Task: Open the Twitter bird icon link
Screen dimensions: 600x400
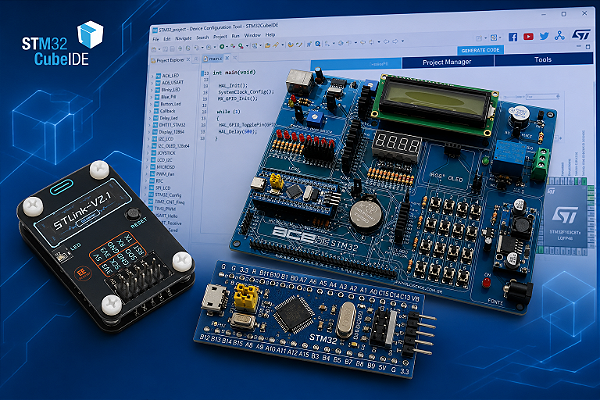Action: coord(544,36)
